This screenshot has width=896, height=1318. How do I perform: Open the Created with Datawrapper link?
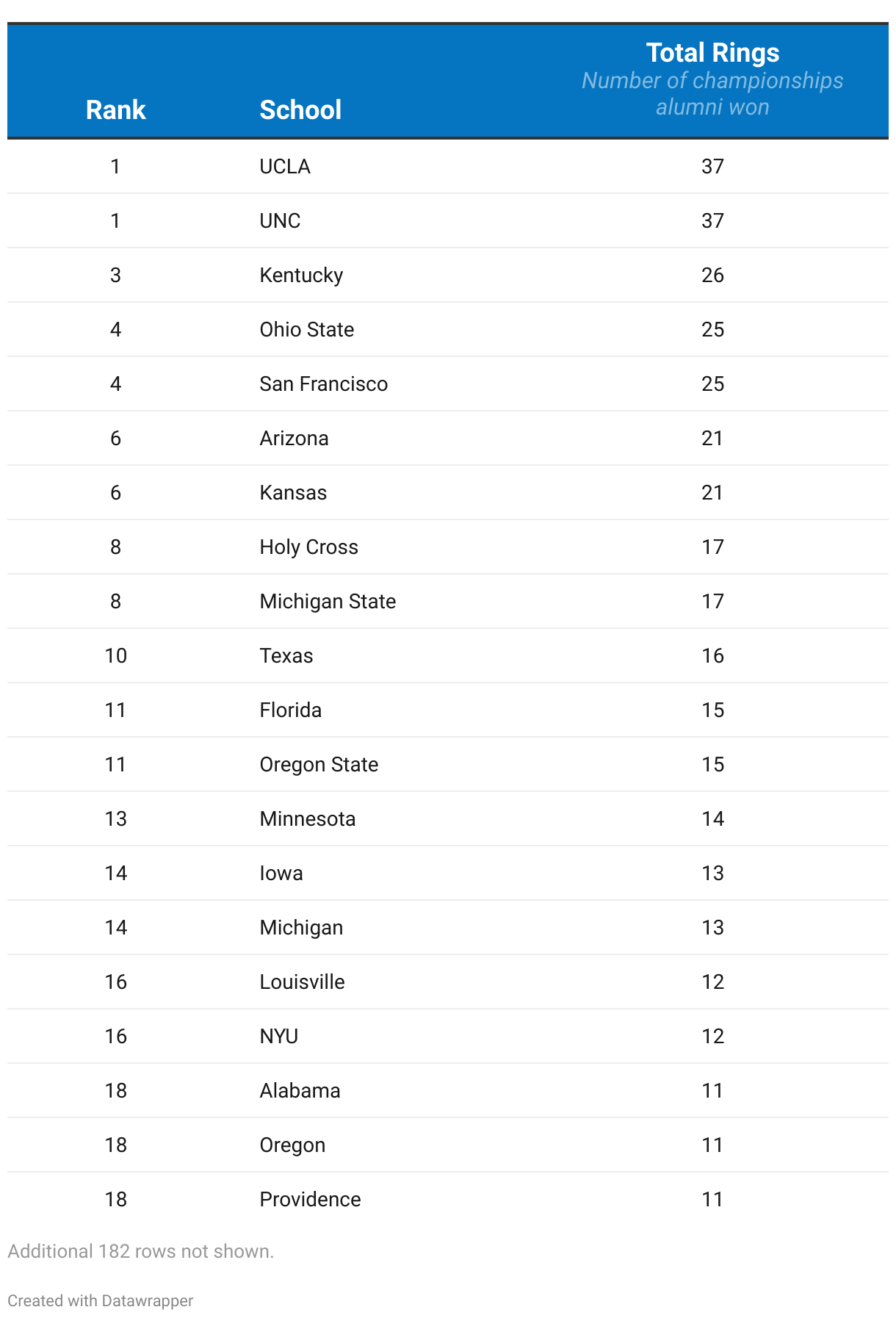pos(100,1300)
